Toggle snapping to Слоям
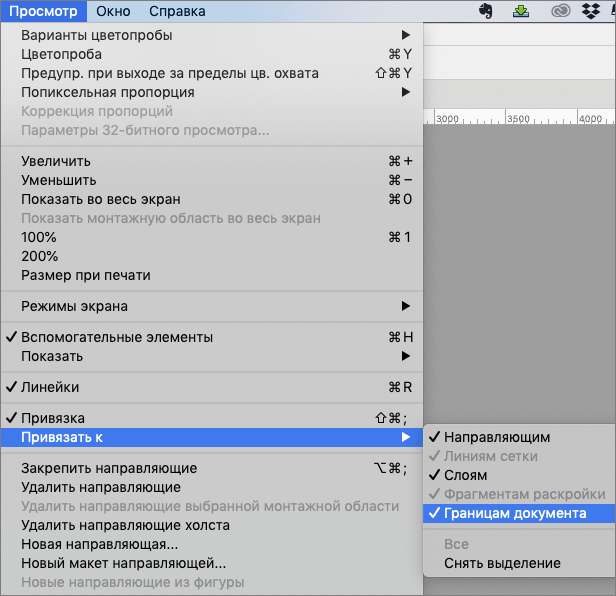This screenshot has height=596, width=616. 519,475
